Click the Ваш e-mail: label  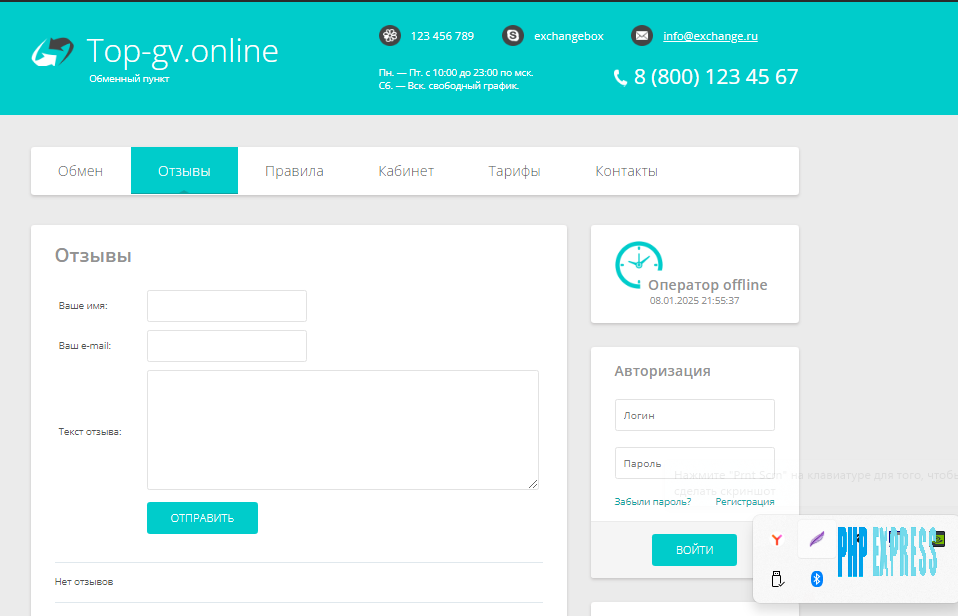coord(85,346)
